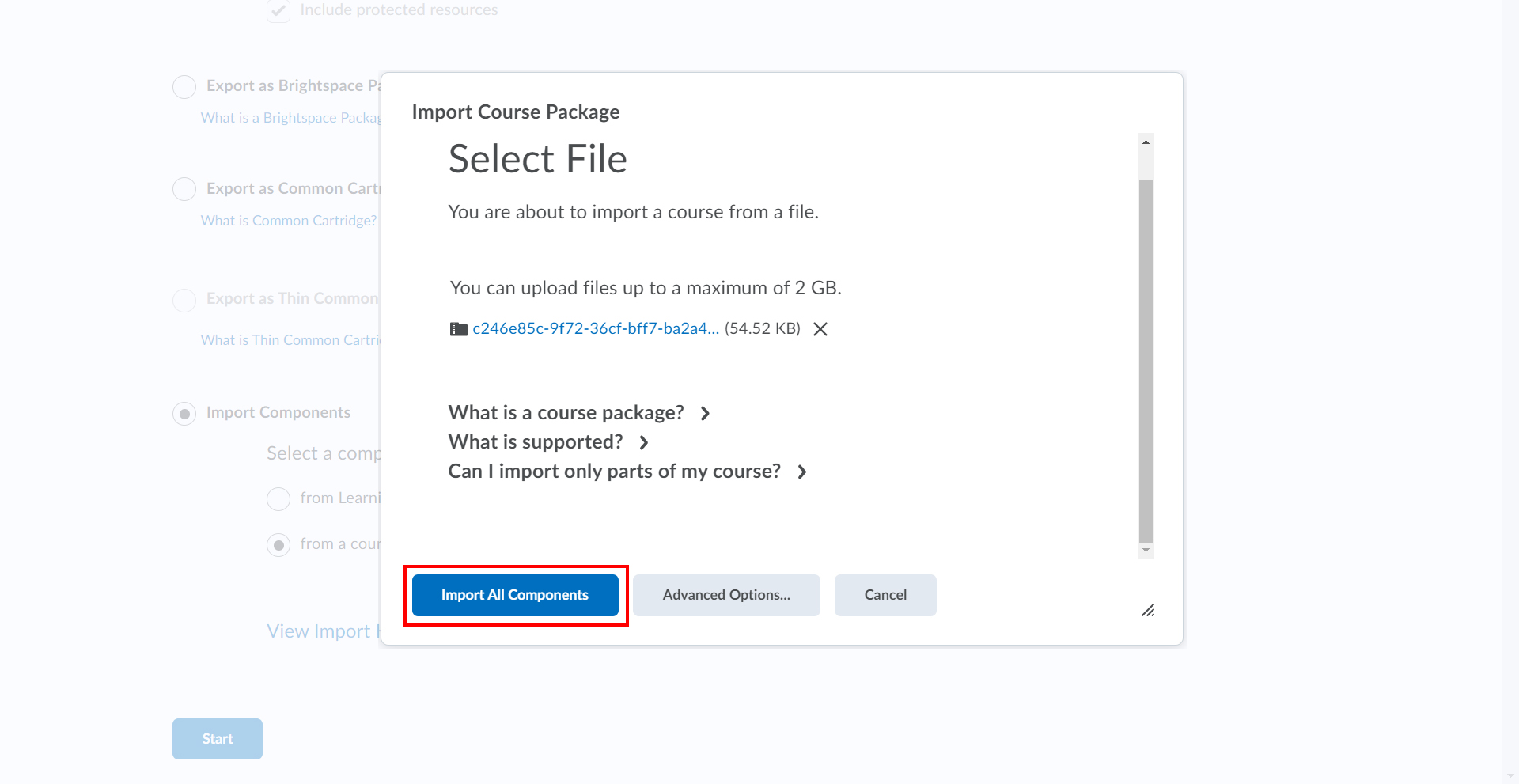Toggle 'Include protected resources' checkbox

click(x=278, y=11)
